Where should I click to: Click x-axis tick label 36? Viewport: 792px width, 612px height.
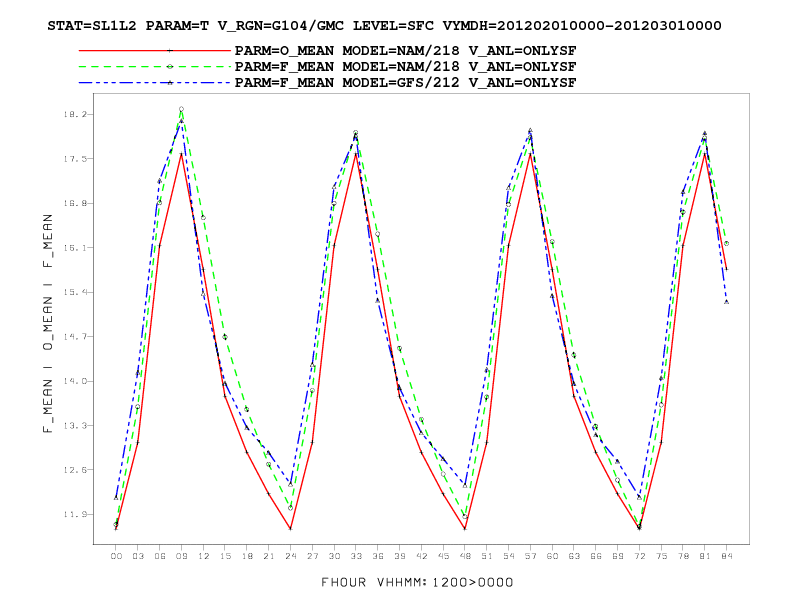378,556
